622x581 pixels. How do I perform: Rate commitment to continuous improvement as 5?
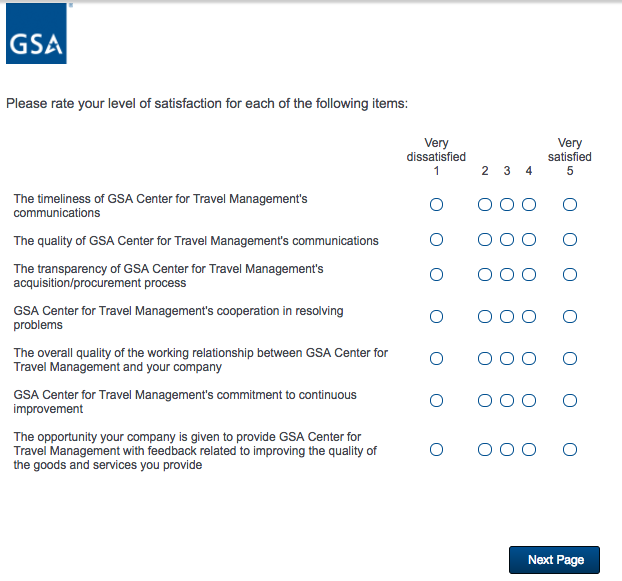coord(570,401)
